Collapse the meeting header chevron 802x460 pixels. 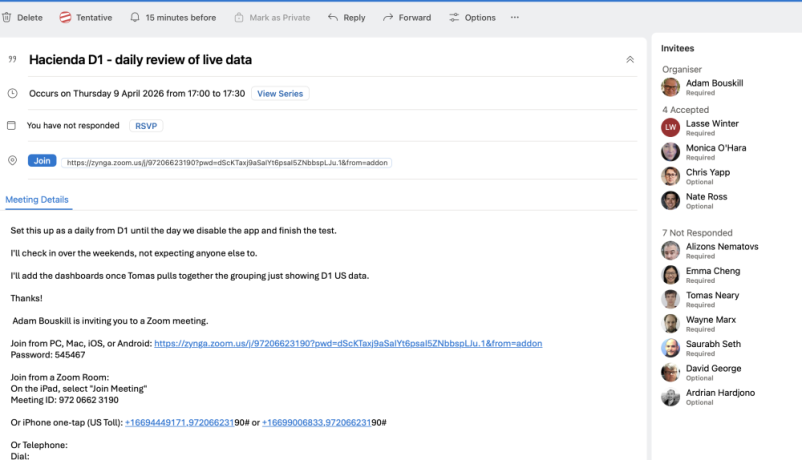629,60
